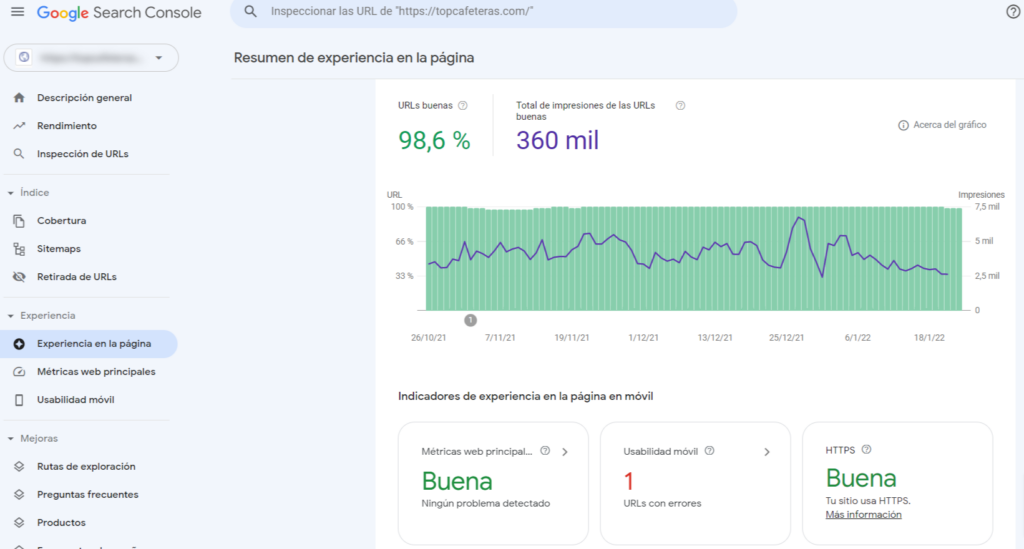Click the plus circle icon for Experiencia en la página
The width and height of the screenshot is (1024, 549).
(x=19, y=344)
